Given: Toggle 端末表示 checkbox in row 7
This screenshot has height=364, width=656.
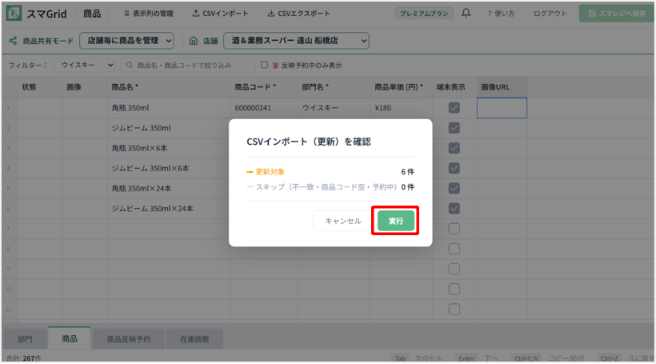Looking at the screenshot, I should coord(454,228).
